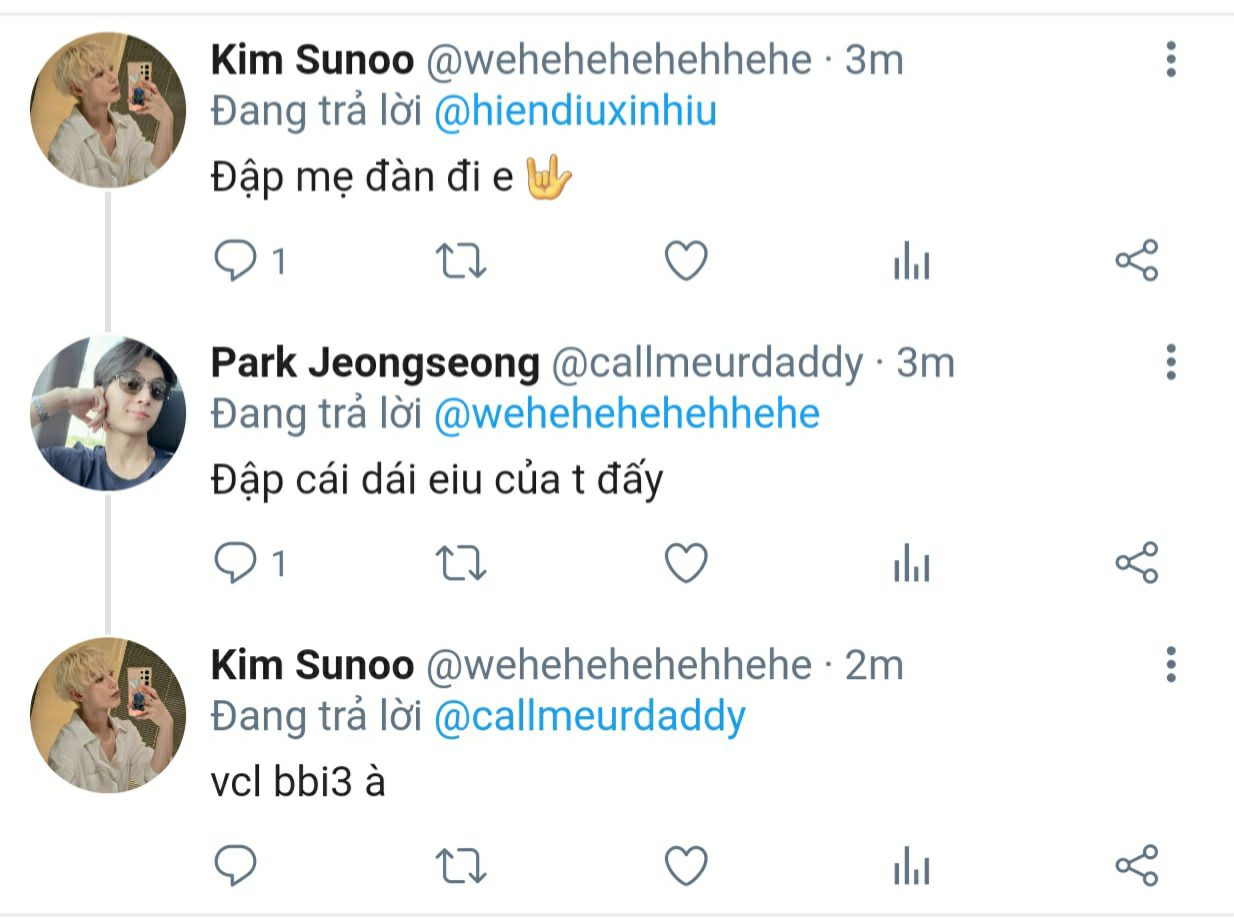This screenshot has width=1234, height=924.
Task: Retweet the first Kim Sunoo tweet
Action: 462,262
